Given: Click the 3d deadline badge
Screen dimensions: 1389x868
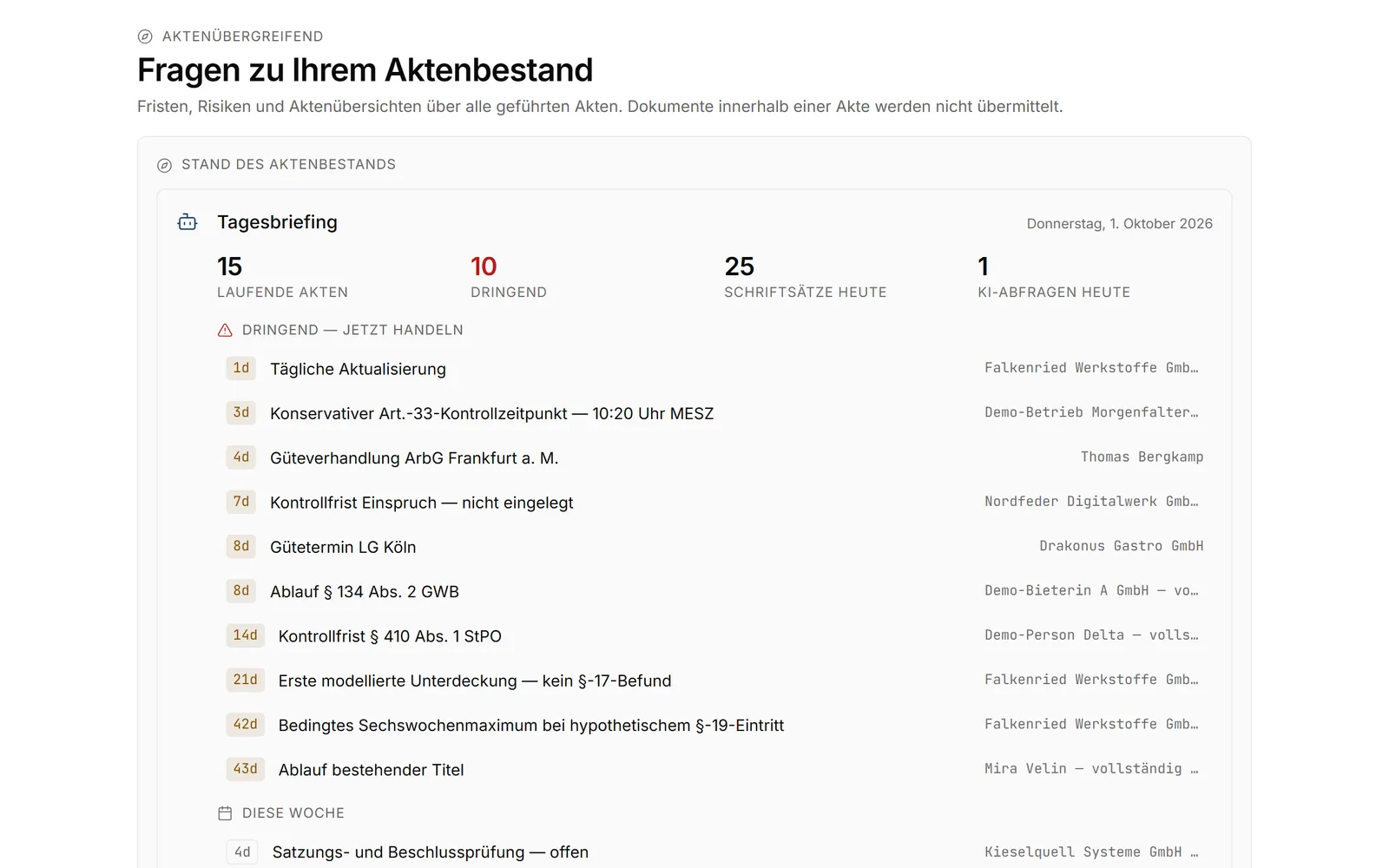Looking at the screenshot, I should (x=241, y=412).
